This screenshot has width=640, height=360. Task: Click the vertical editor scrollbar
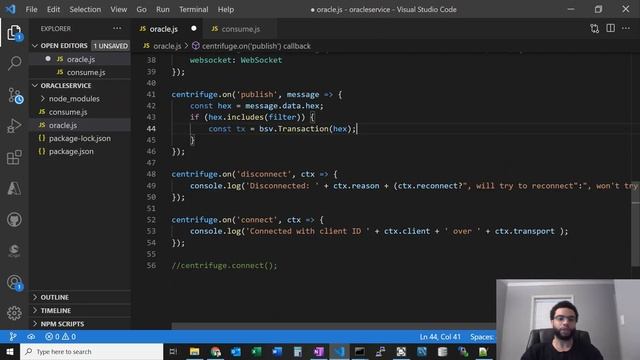tap(636, 224)
